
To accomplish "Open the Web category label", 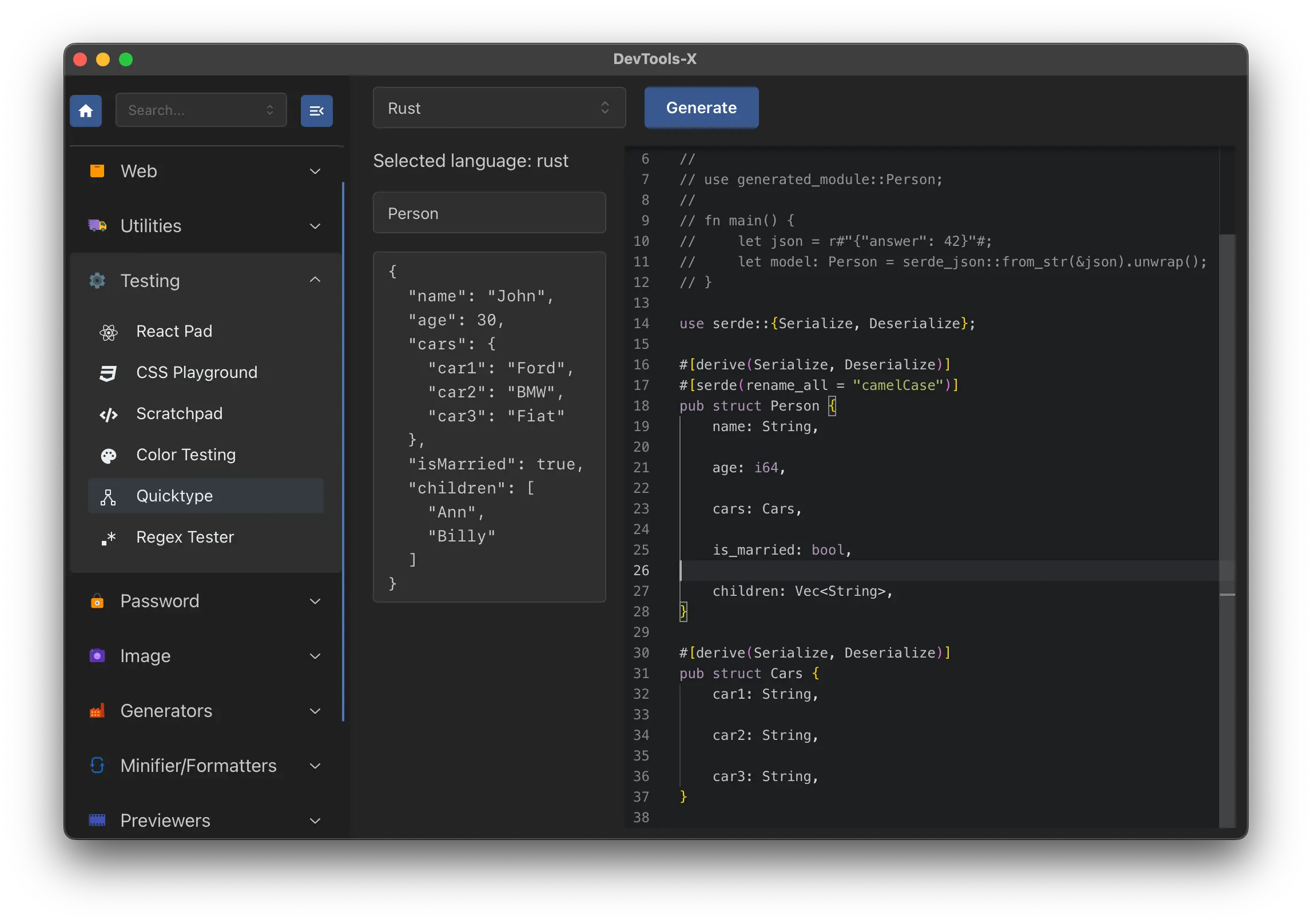I will coord(139,171).
